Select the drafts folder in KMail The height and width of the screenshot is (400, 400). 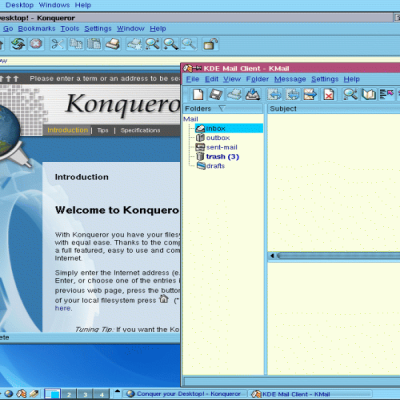pos(215,166)
